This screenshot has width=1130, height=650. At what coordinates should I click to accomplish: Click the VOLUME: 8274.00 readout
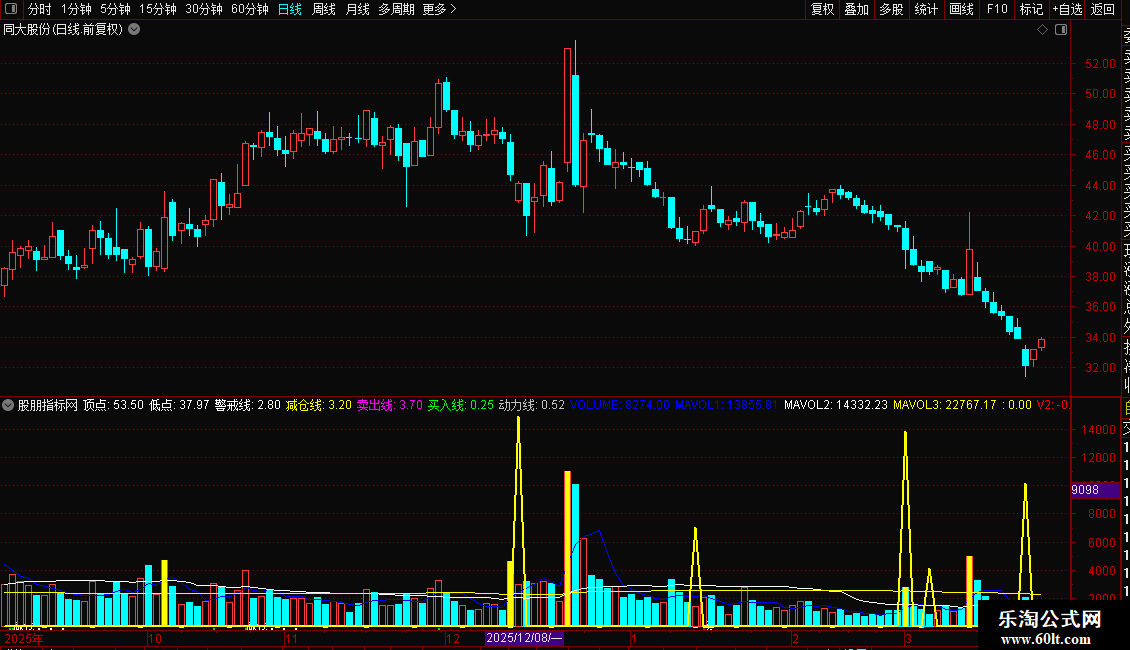[620, 405]
